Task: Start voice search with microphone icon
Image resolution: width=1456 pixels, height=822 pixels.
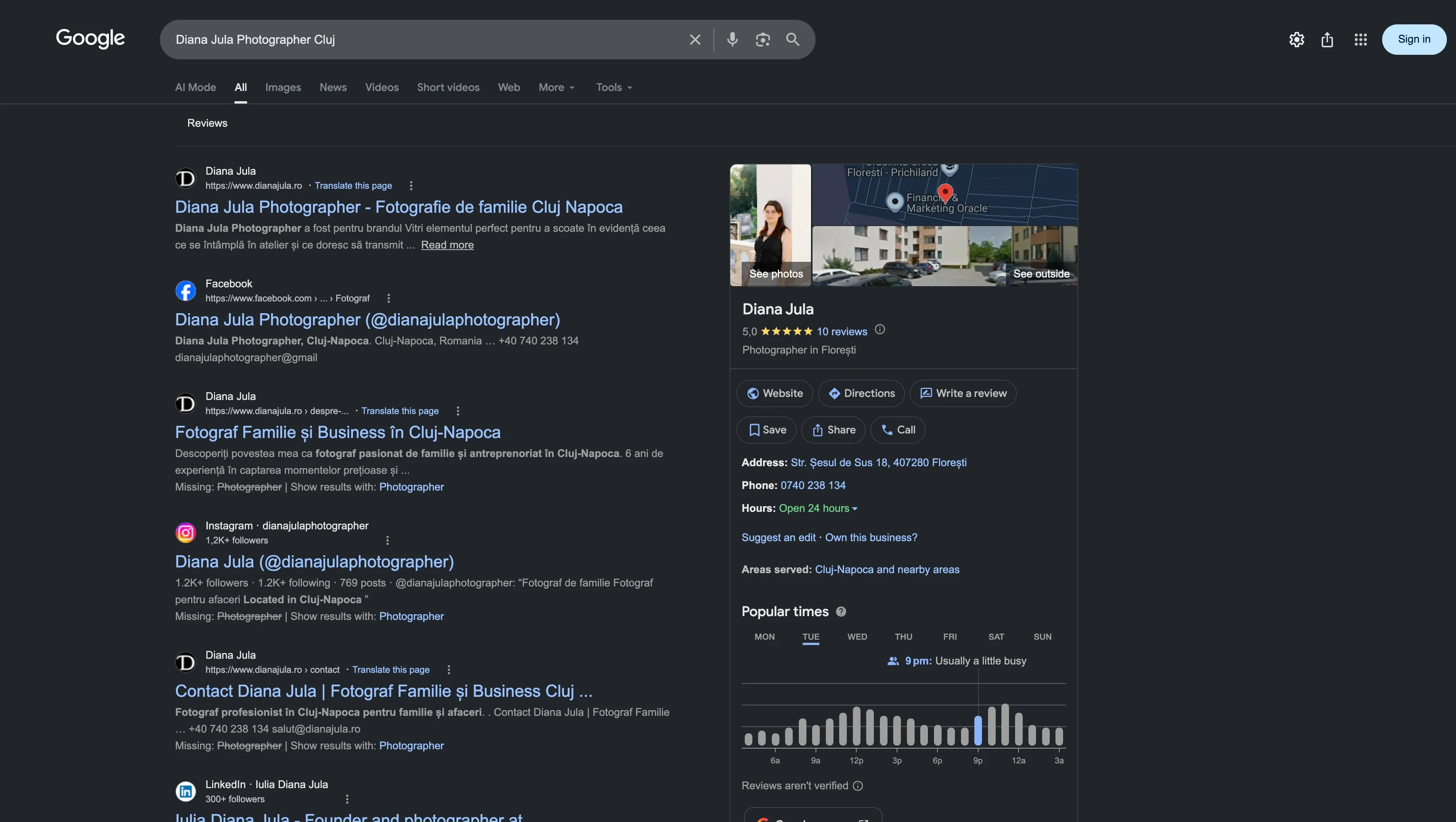Action: point(732,40)
